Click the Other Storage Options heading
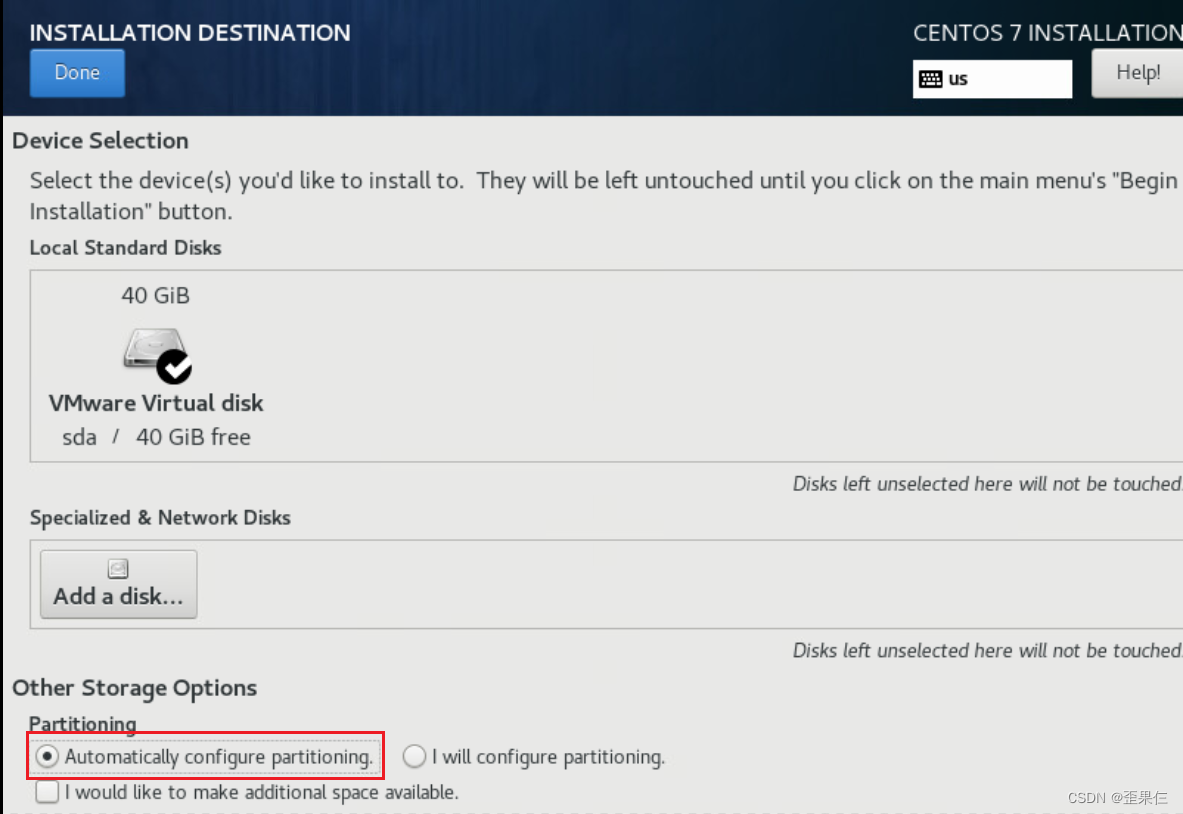This screenshot has height=814, width=1183. click(x=134, y=688)
